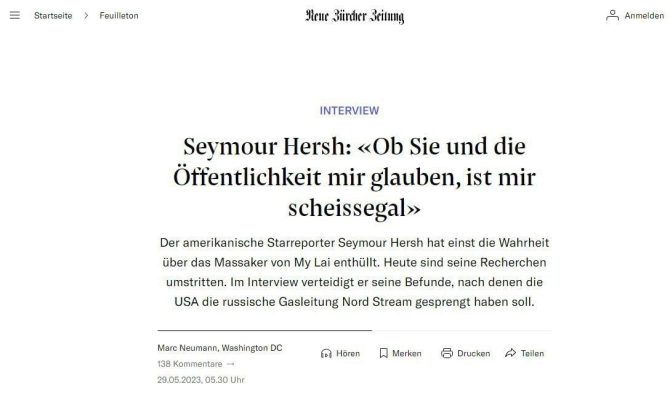Click the user profile icon
670x400 pixels.
pyautogui.click(x=612, y=15)
